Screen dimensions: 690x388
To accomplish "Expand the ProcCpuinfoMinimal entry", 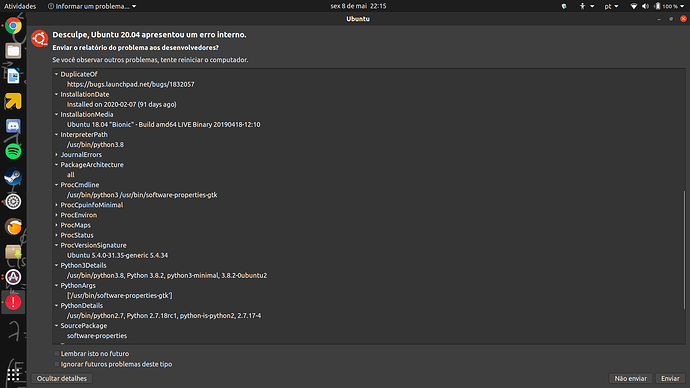I will (x=56, y=205).
